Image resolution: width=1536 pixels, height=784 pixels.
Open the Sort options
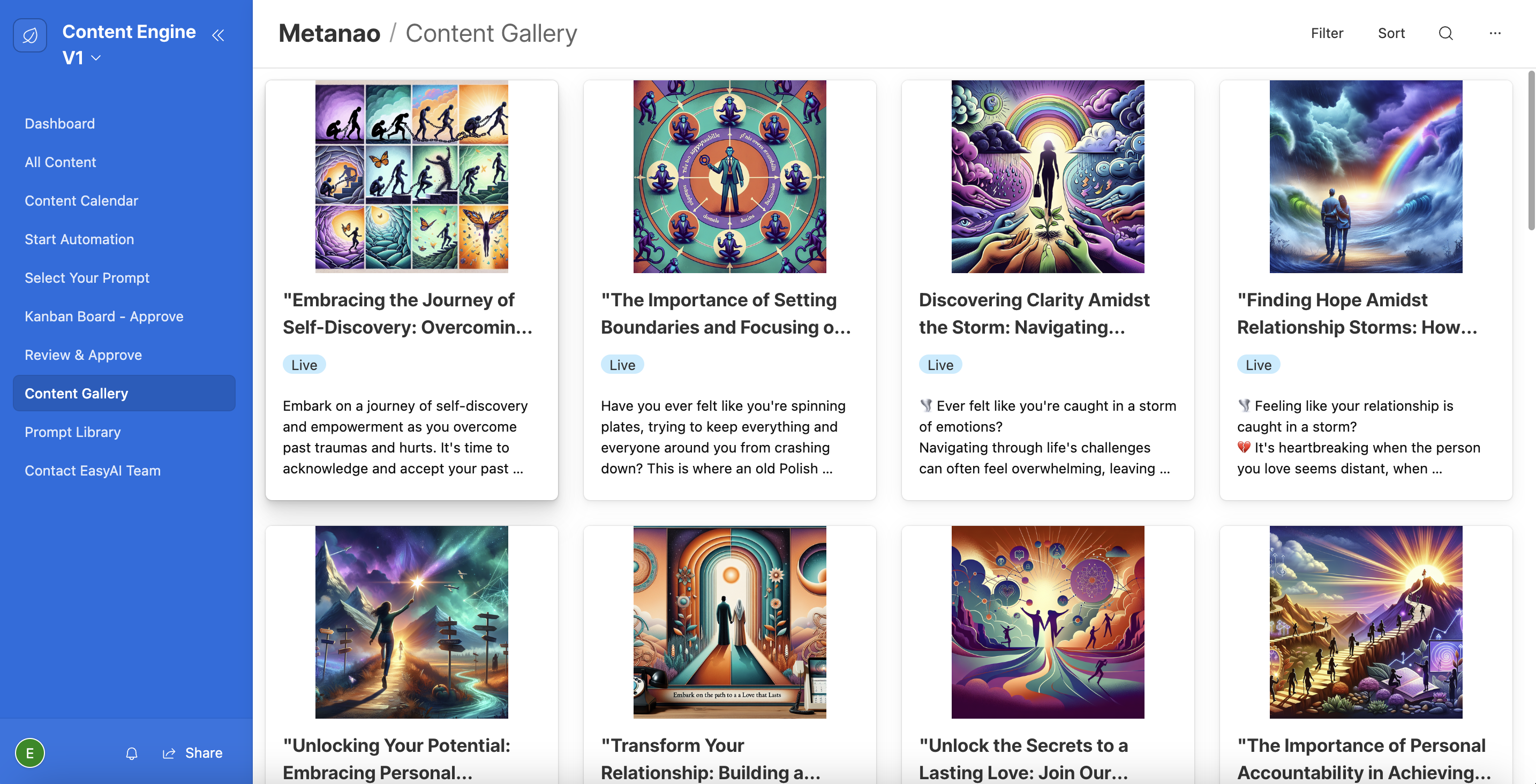pyautogui.click(x=1391, y=33)
